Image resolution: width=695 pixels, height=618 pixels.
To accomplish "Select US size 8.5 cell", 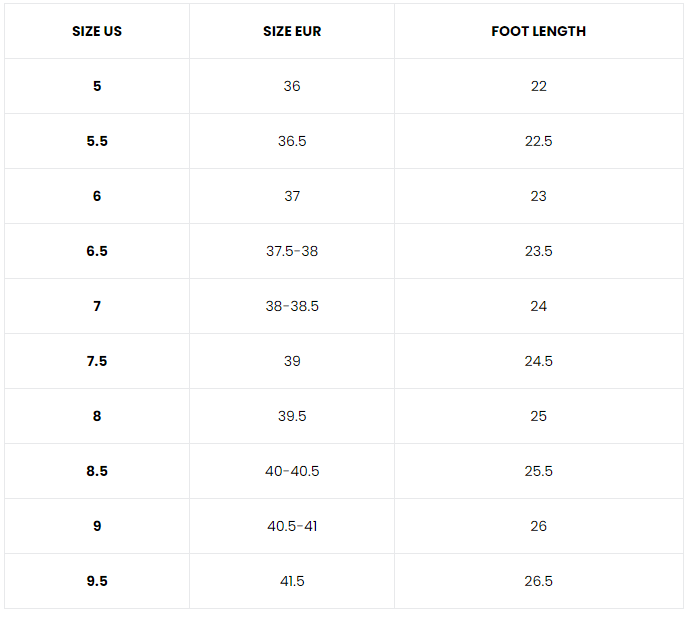I will (x=97, y=471).
